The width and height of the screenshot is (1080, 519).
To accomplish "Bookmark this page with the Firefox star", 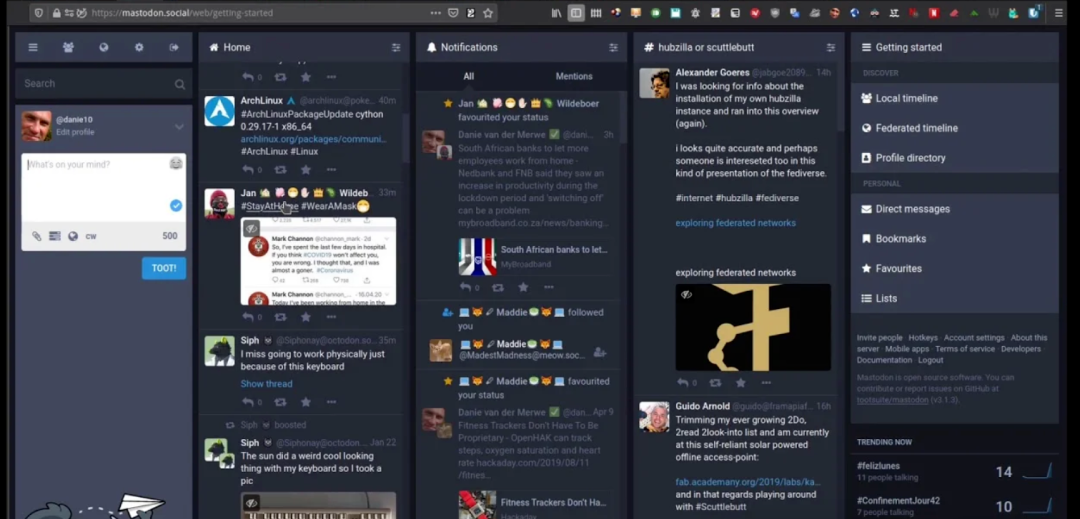I will pyautogui.click(x=488, y=12).
